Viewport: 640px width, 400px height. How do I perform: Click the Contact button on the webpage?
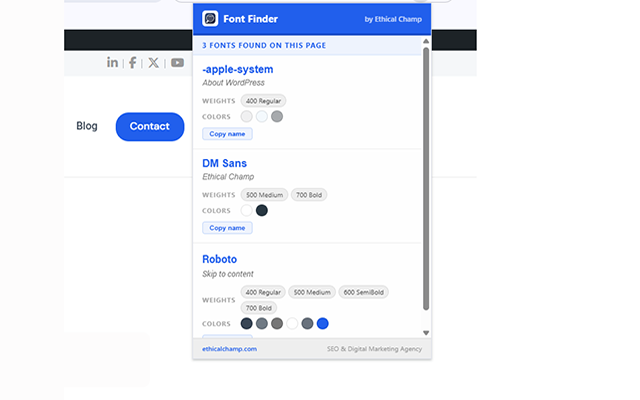pyautogui.click(x=150, y=127)
